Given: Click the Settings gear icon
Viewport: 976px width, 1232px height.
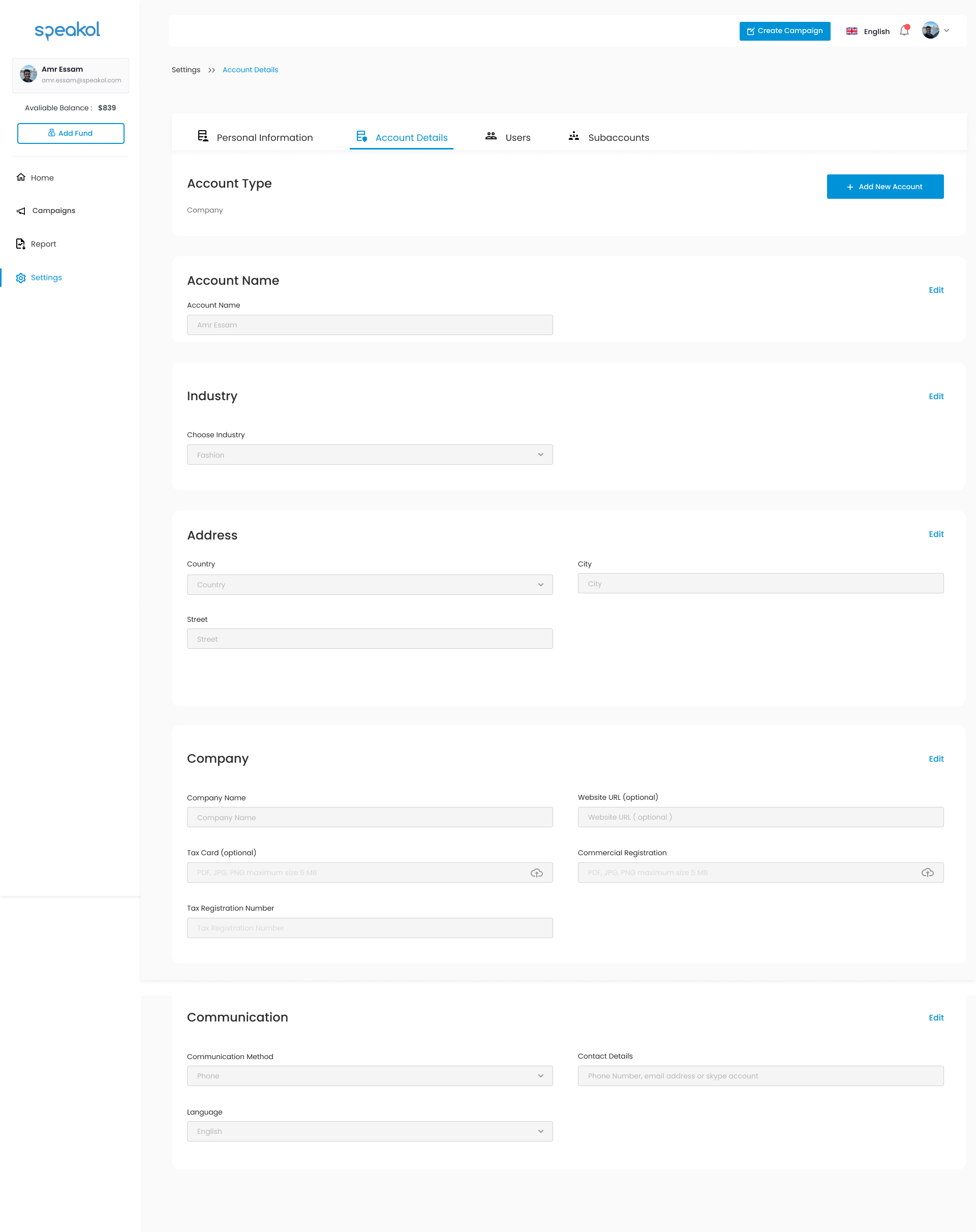Looking at the screenshot, I should (21, 278).
